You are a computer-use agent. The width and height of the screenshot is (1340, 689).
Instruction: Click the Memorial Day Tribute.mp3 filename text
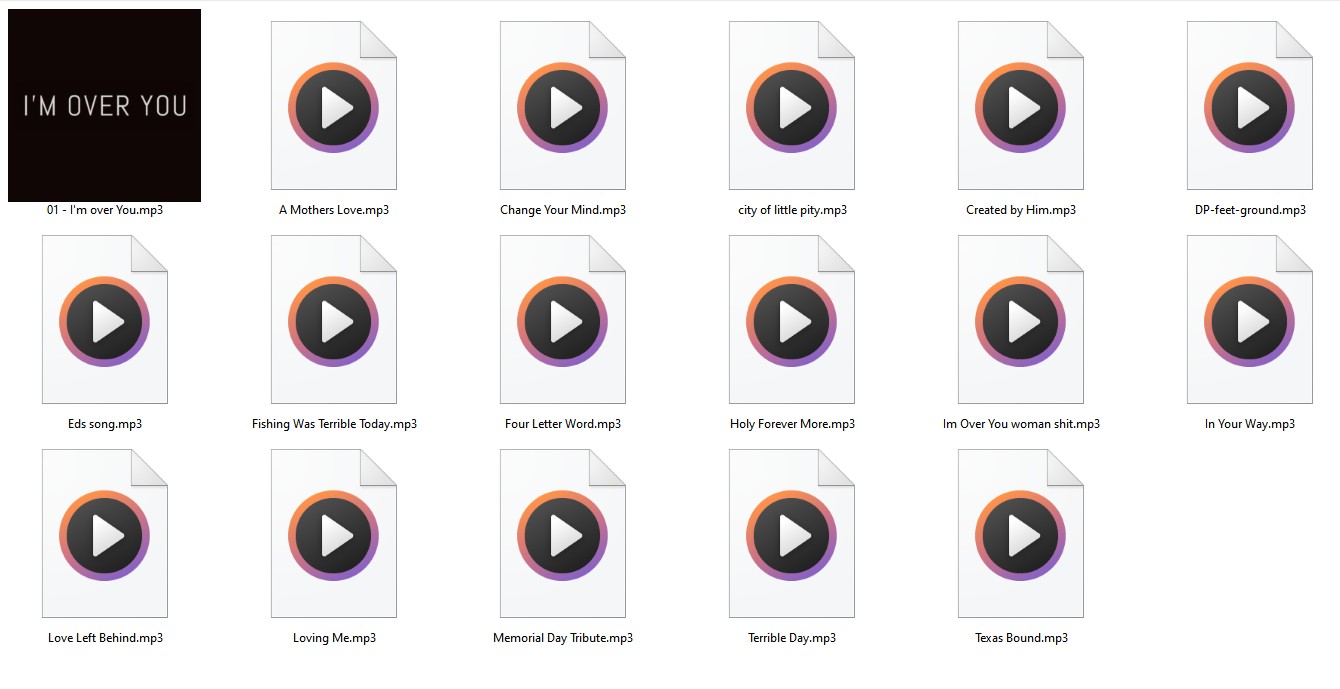tap(563, 638)
